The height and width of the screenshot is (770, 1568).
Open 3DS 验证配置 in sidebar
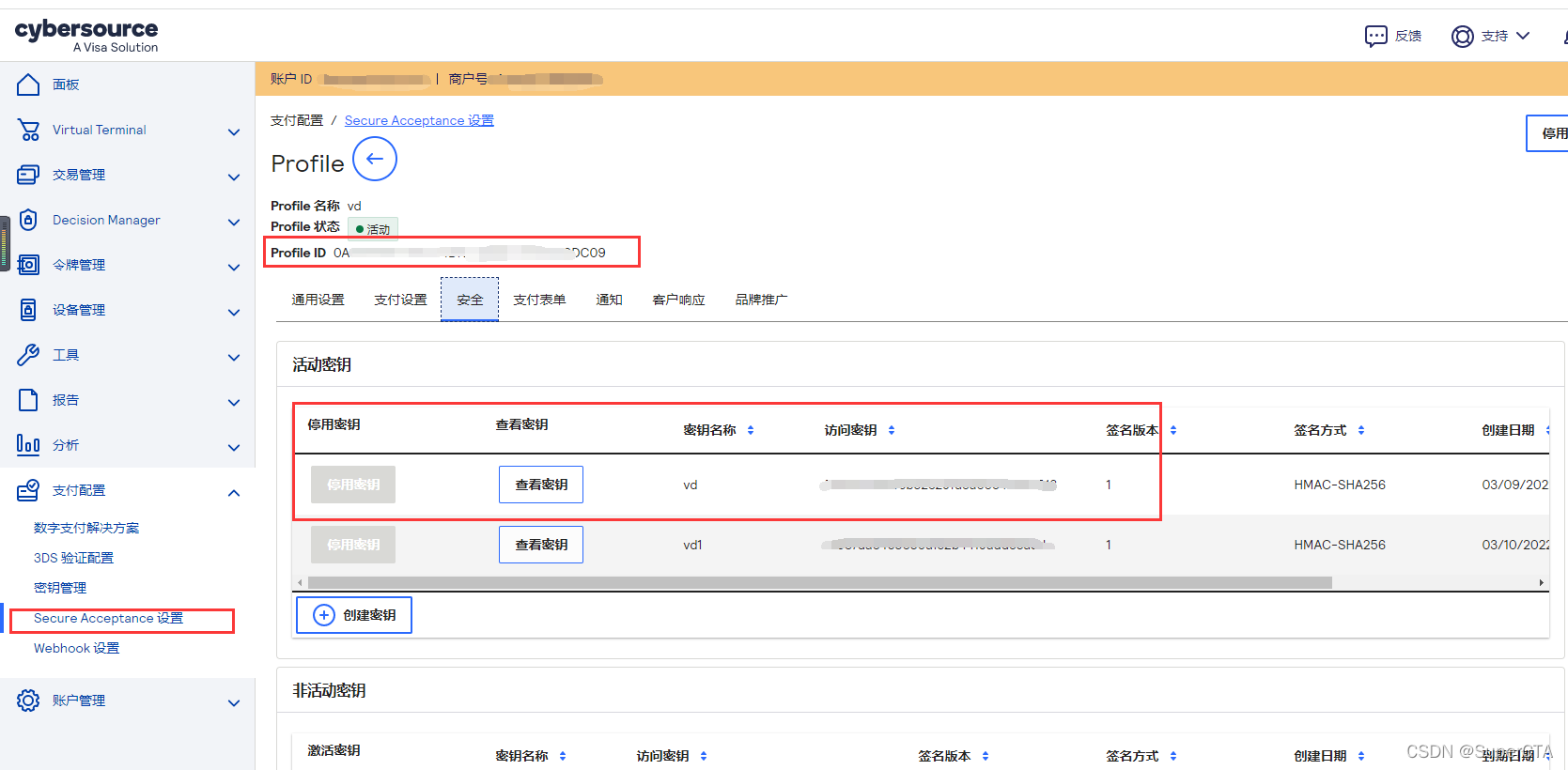[73, 558]
